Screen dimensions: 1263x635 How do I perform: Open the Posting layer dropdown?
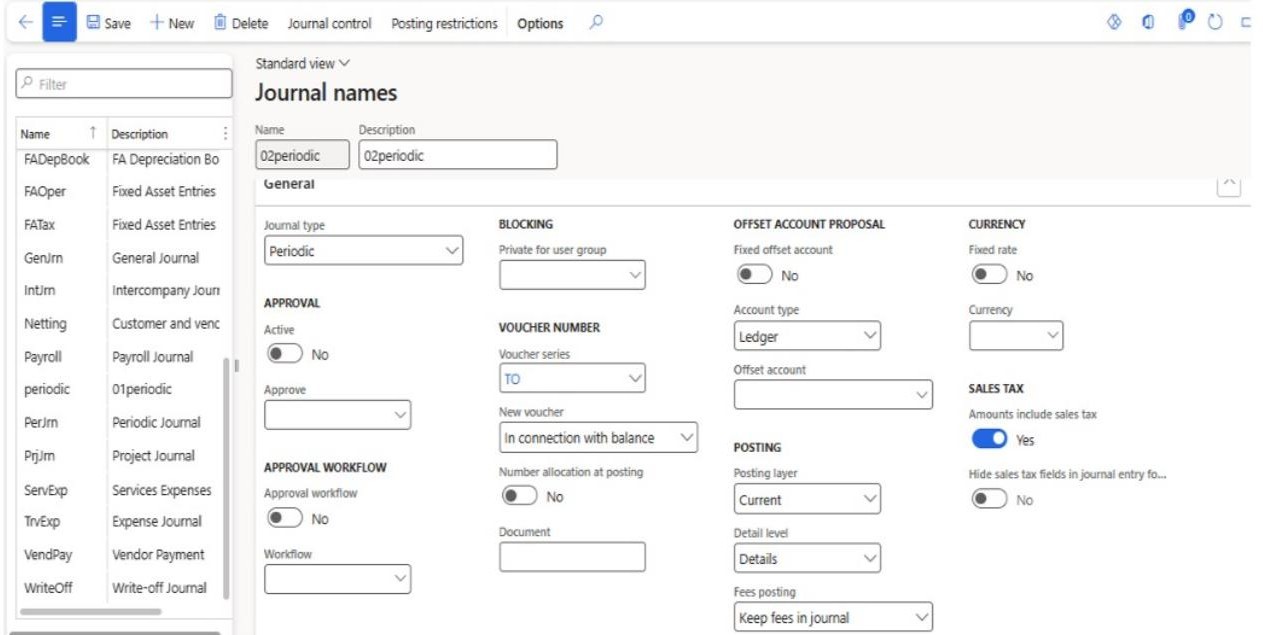(x=807, y=499)
